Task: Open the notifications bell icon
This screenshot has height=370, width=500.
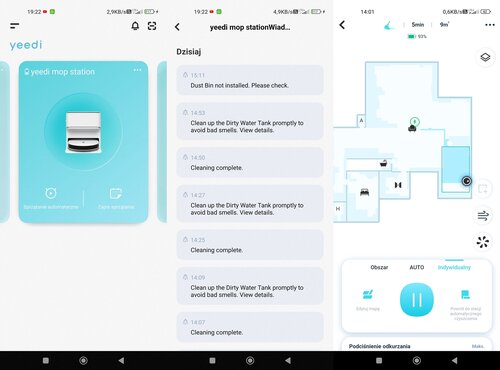Action: [x=135, y=26]
